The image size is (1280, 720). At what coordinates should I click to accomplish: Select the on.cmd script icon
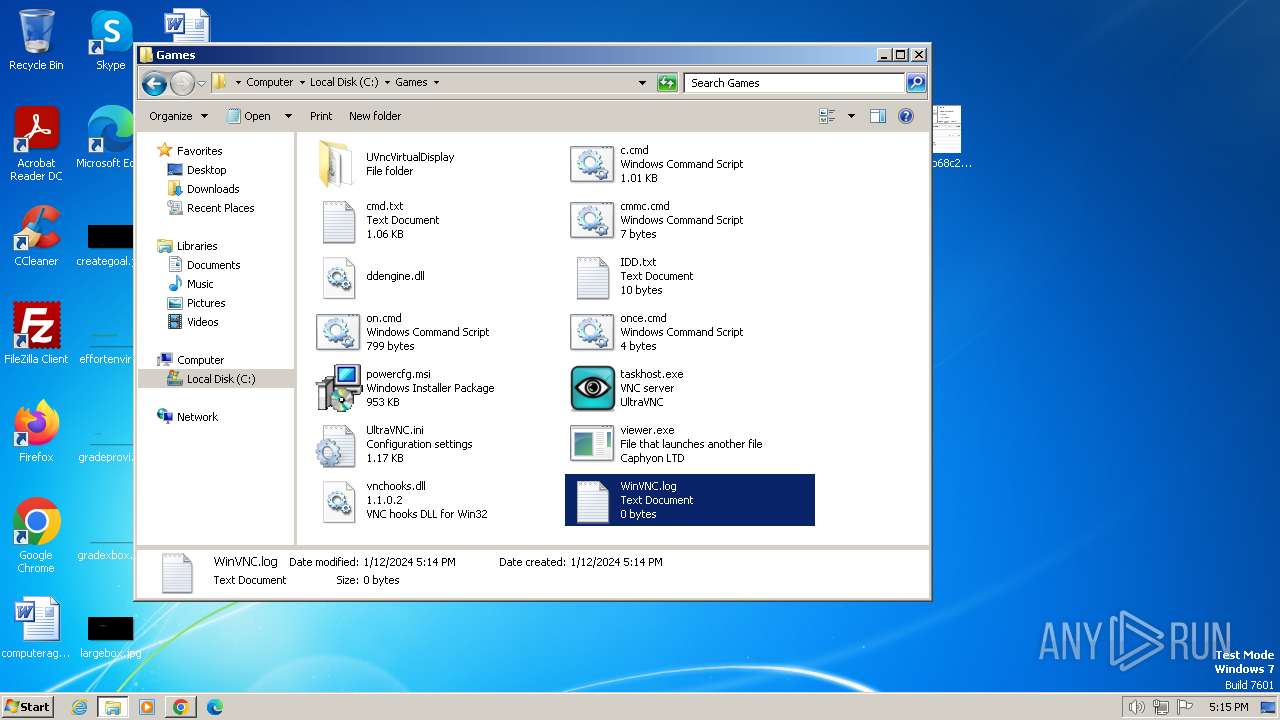(x=338, y=332)
